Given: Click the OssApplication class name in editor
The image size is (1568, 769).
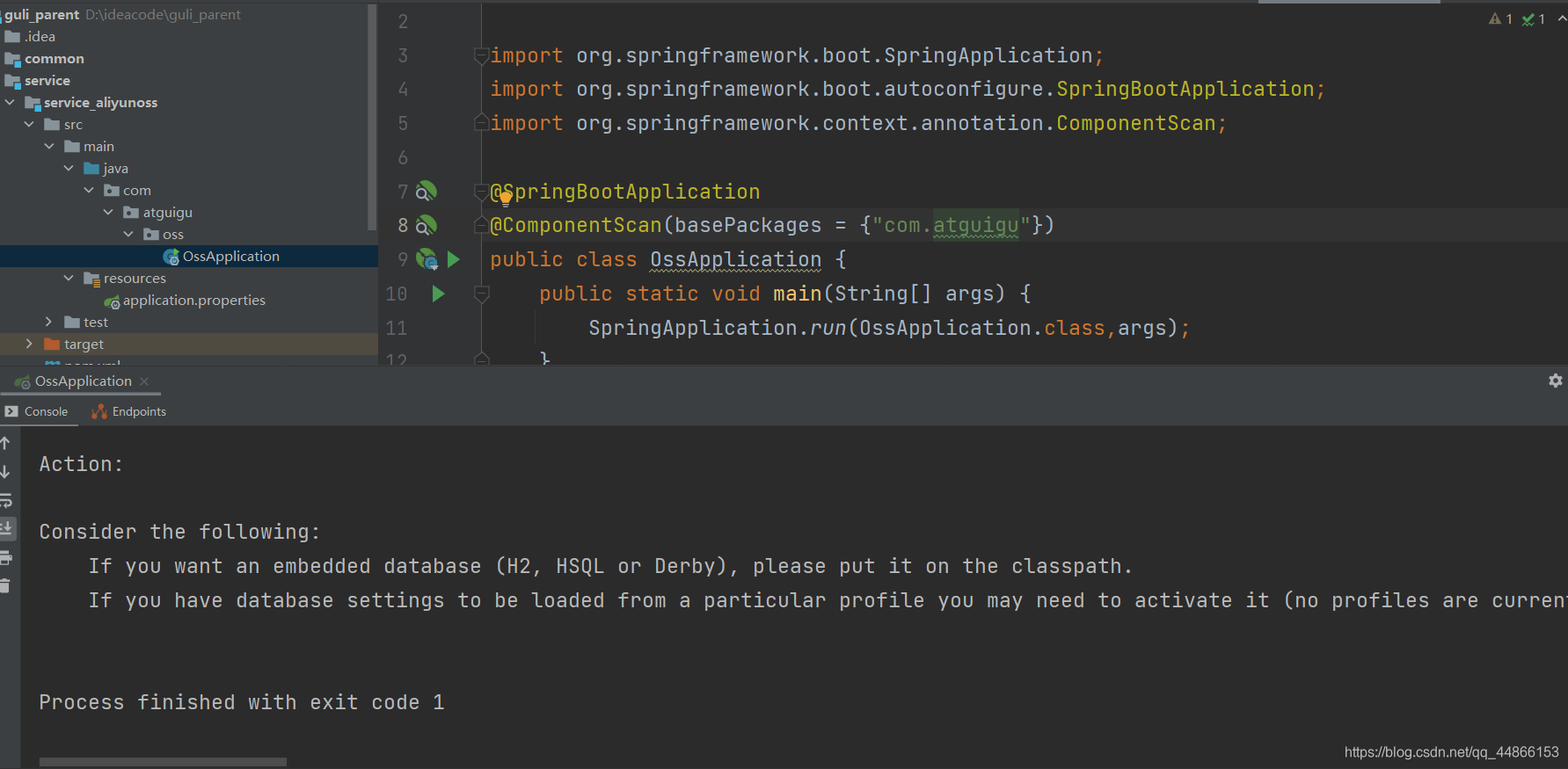Looking at the screenshot, I should pos(735,259).
